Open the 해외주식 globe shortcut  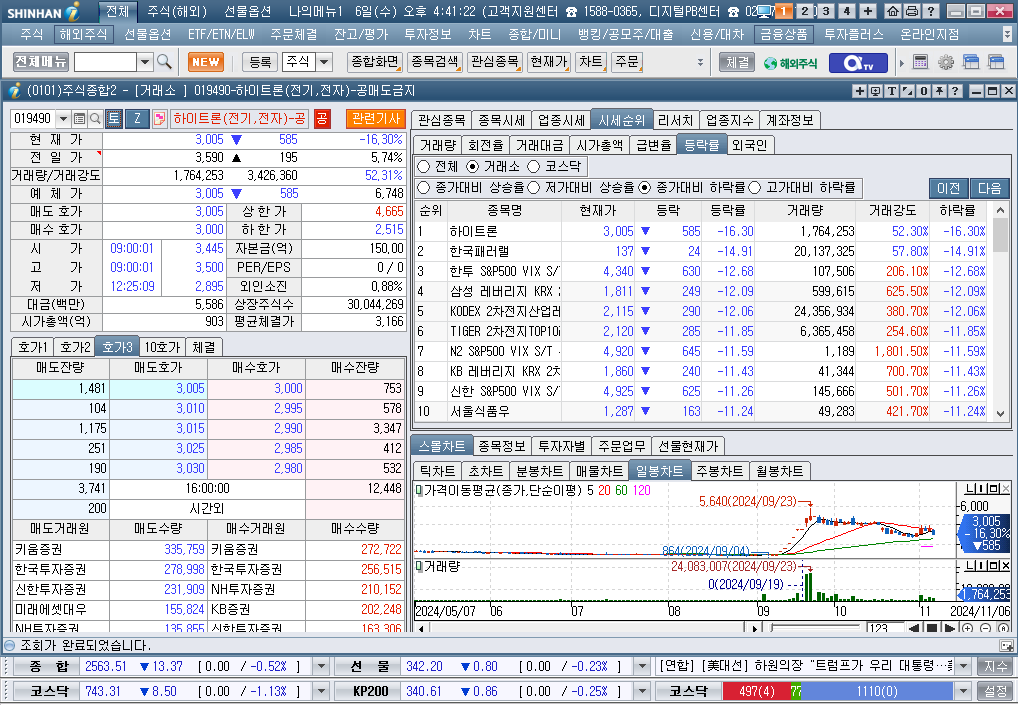click(791, 63)
